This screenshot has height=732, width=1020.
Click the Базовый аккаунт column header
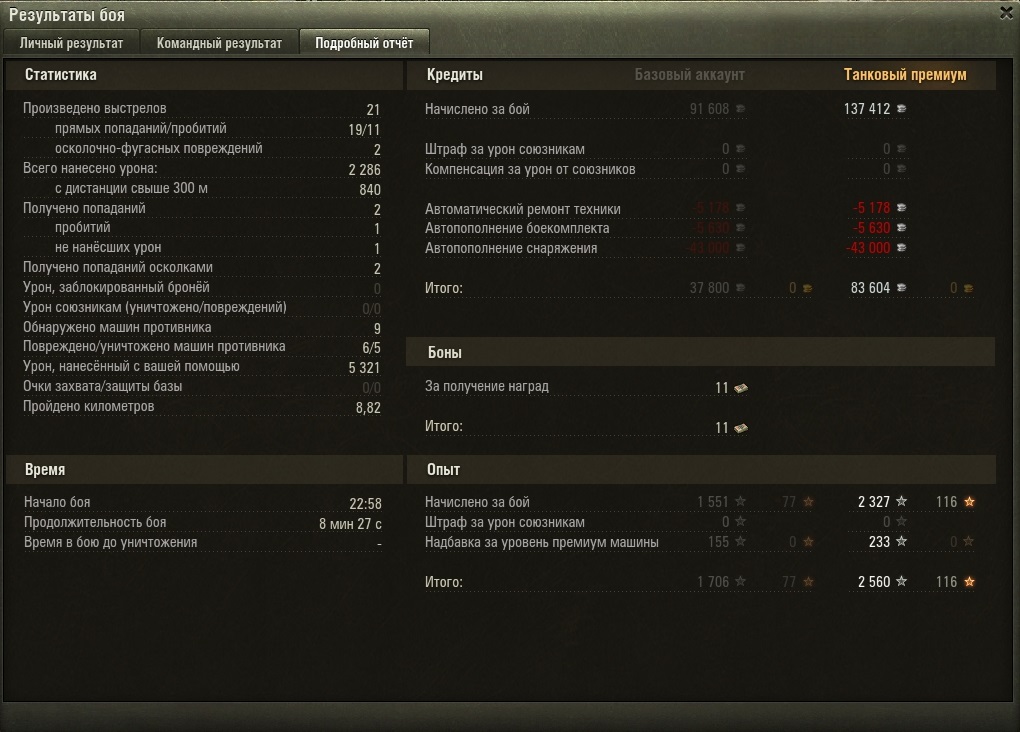[x=690, y=75]
